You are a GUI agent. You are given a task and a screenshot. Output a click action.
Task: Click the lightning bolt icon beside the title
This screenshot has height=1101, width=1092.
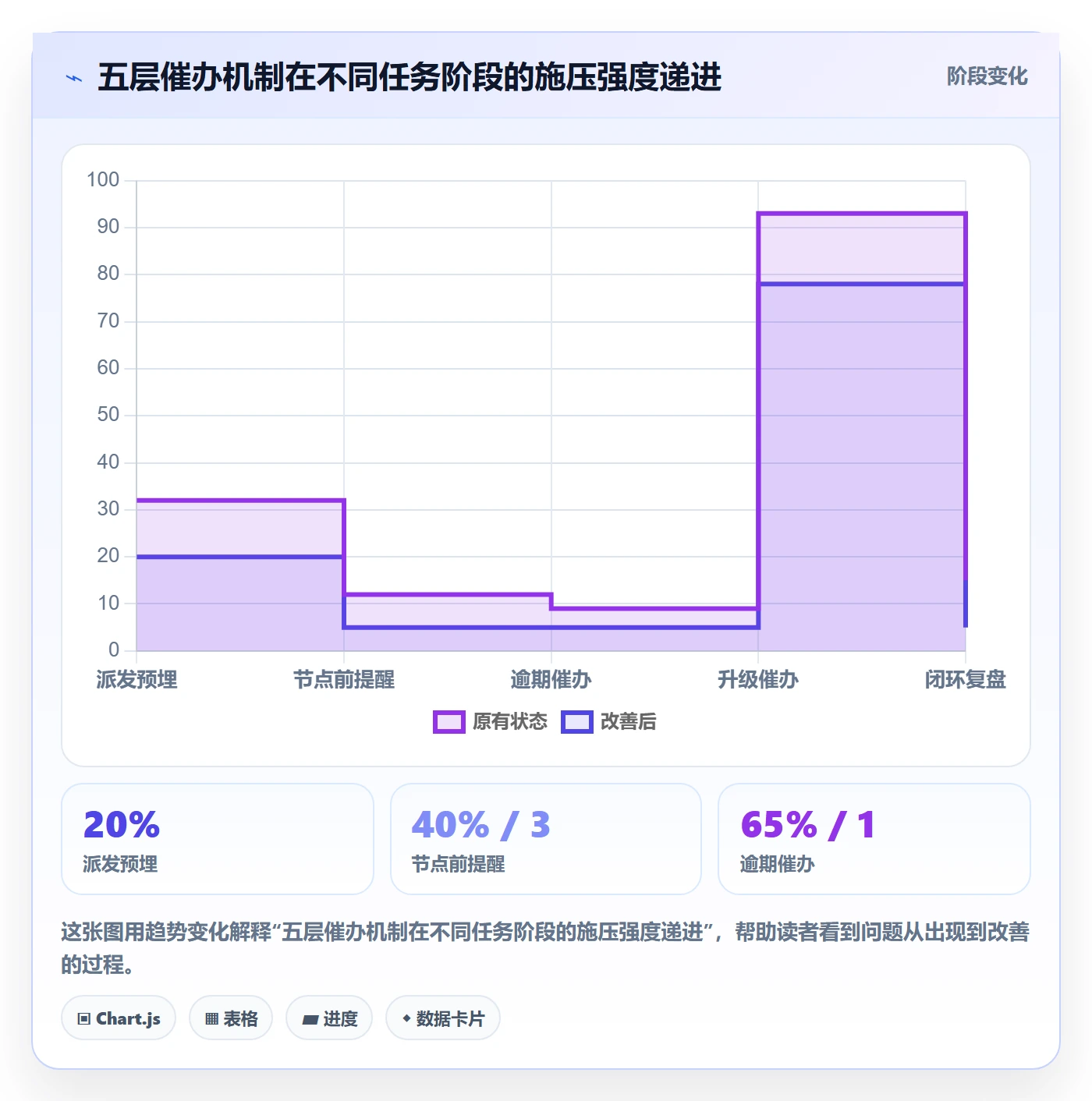(x=74, y=78)
